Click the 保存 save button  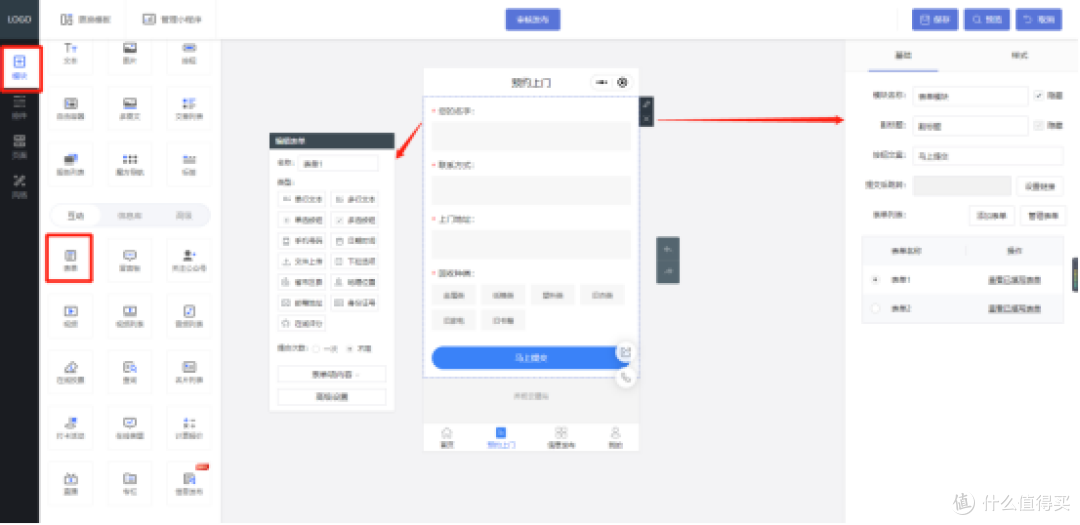click(935, 20)
